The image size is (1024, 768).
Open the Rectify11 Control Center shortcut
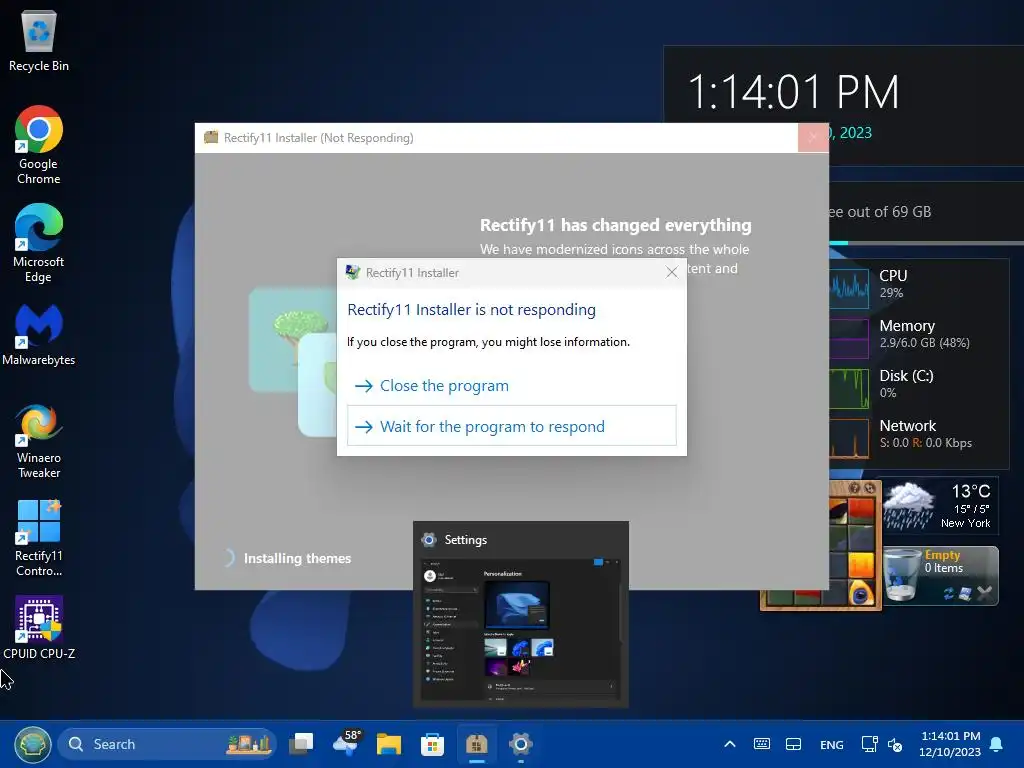39,538
